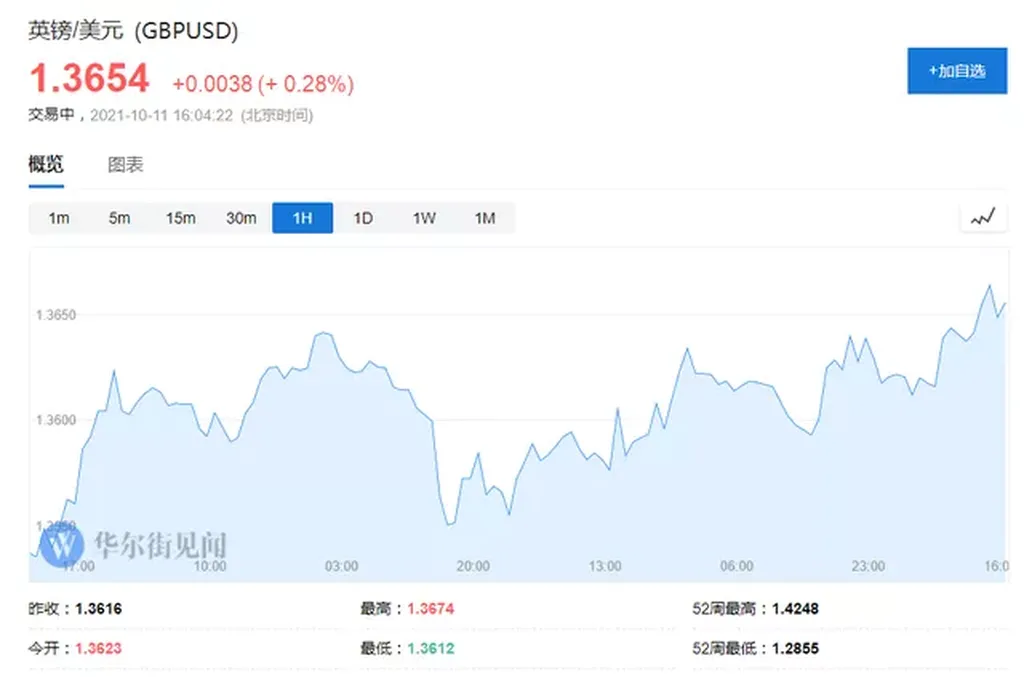Viewport: 1024px width, 677px height.
Task: Click the chart peak near 16:00
Action: (990, 285)
